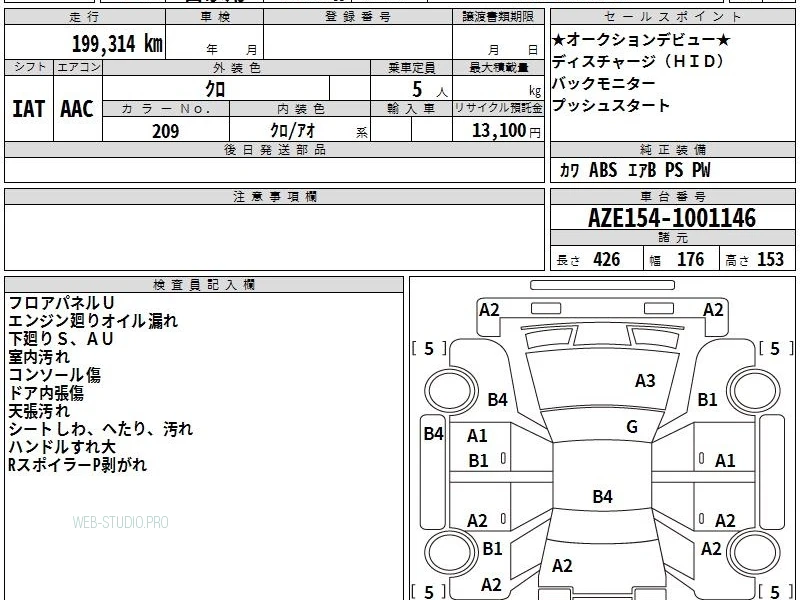This screenshot has height=600, width=800.
Task: Select the カラーNo. header
Action: click(166, 109)
